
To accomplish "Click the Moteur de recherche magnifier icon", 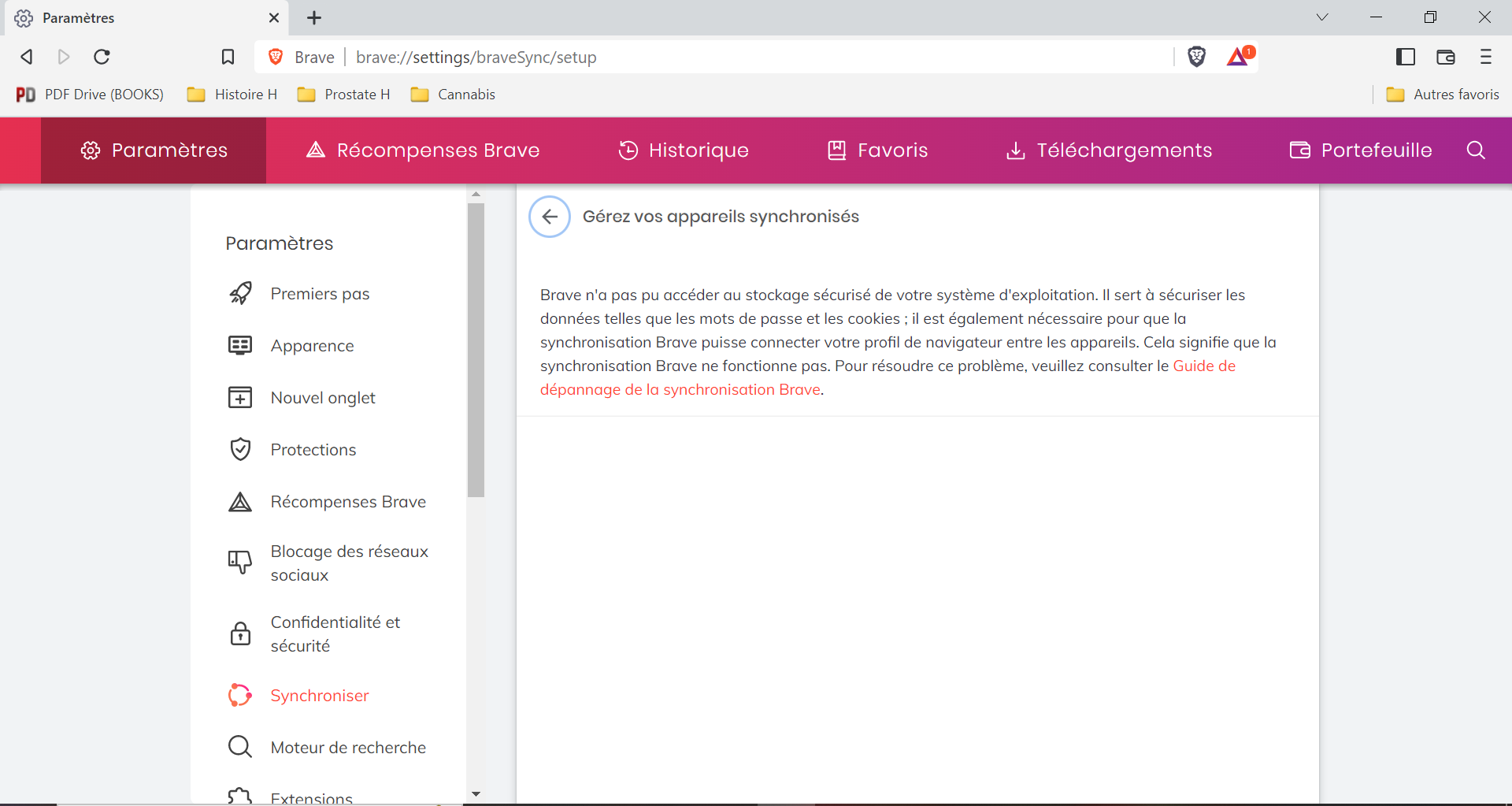I will pyautogui.click(x=240, y=747).
